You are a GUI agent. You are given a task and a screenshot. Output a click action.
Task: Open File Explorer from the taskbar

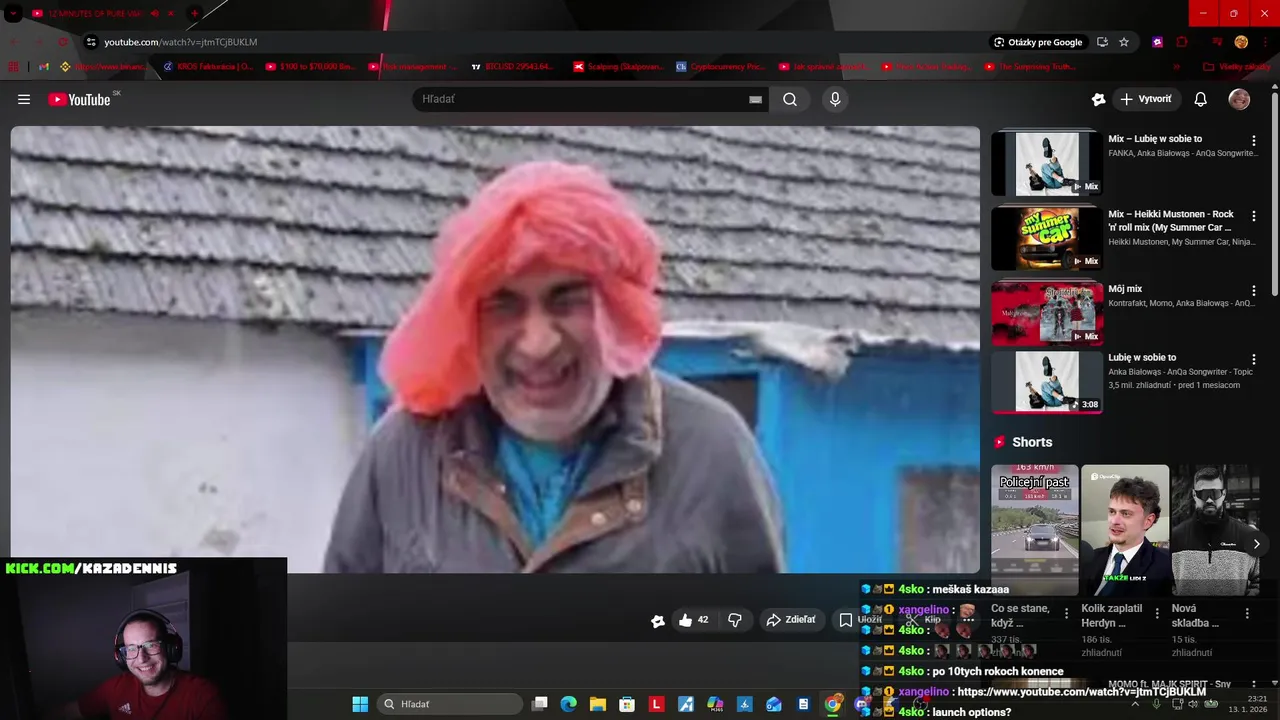coord(598,704)
